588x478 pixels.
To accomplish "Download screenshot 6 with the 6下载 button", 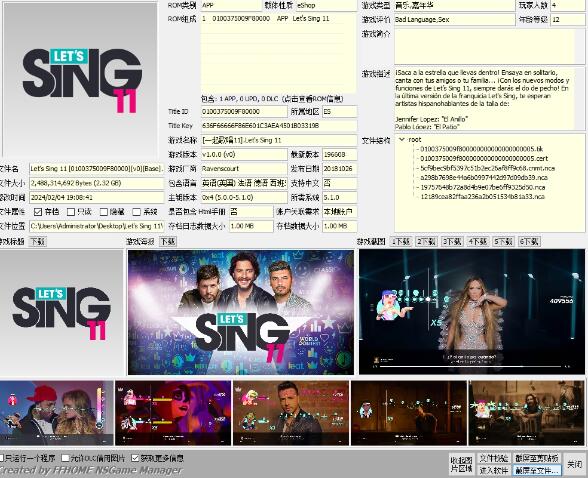I will (x=529, y=241).
